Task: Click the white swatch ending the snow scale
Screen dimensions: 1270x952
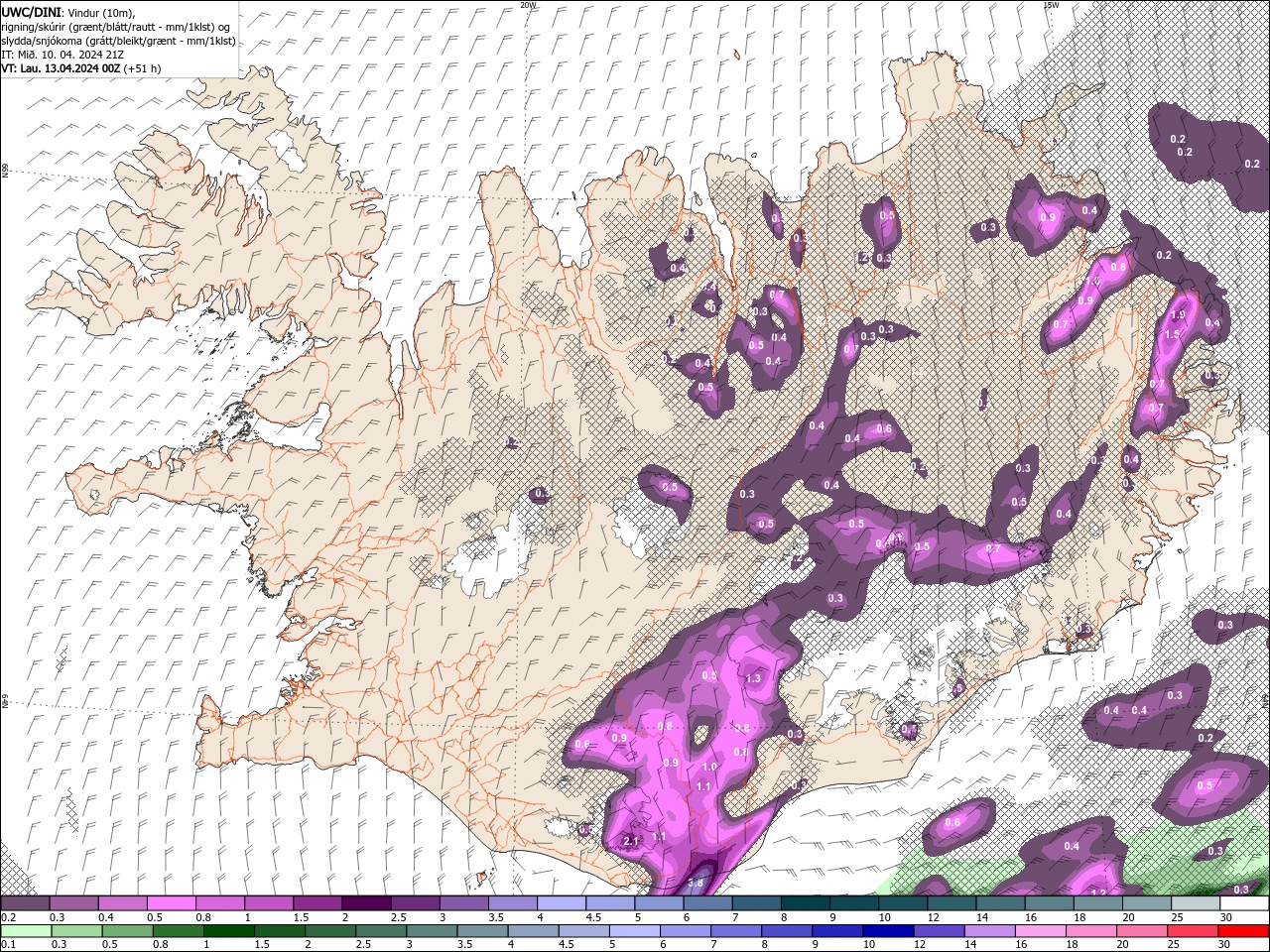Action: point(1244,903)
